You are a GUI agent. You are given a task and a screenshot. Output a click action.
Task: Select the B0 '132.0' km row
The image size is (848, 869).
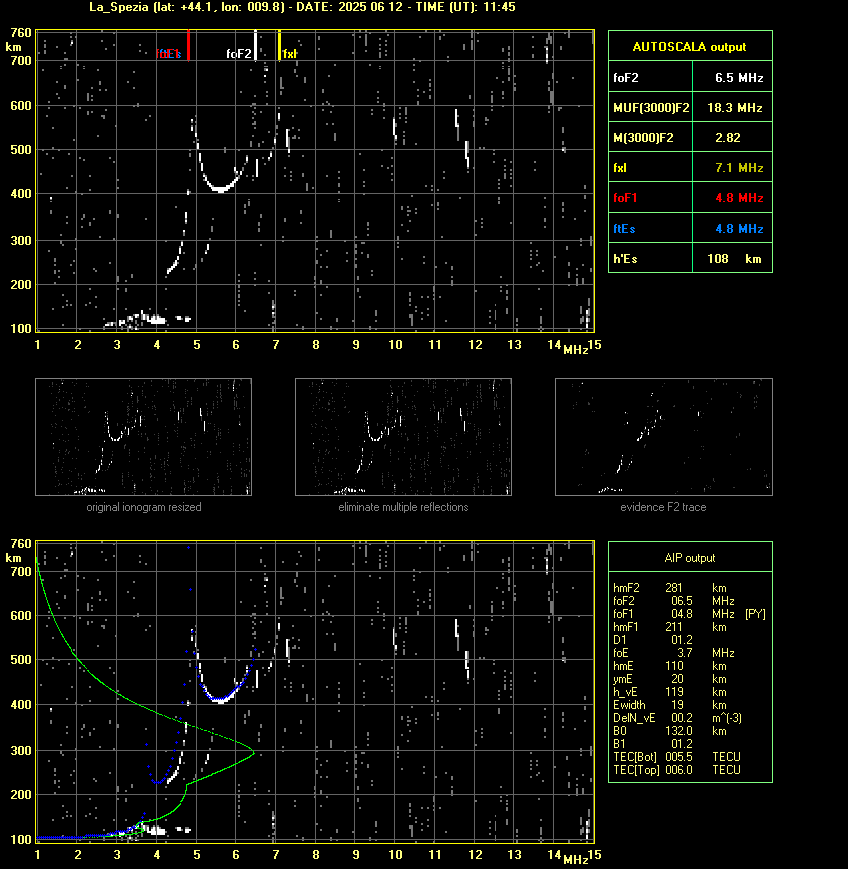point(670,731)
